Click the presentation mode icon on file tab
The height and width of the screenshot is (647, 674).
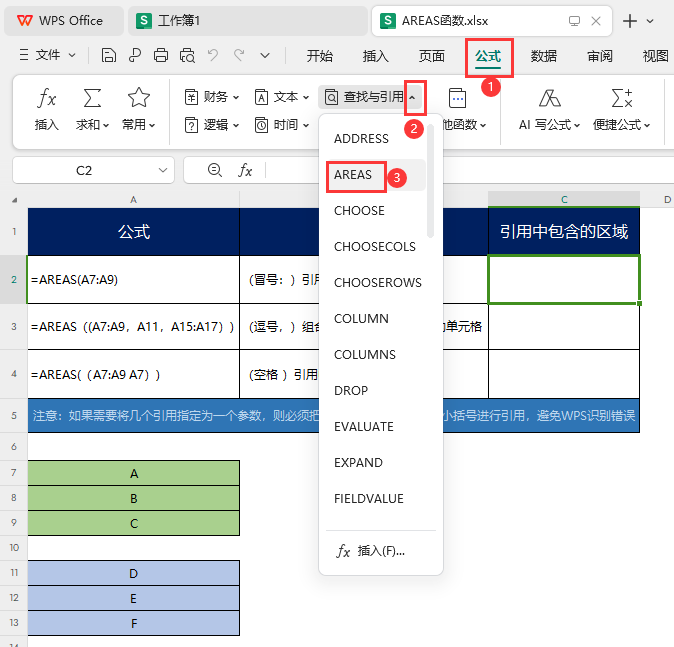(x=574, y=21)
